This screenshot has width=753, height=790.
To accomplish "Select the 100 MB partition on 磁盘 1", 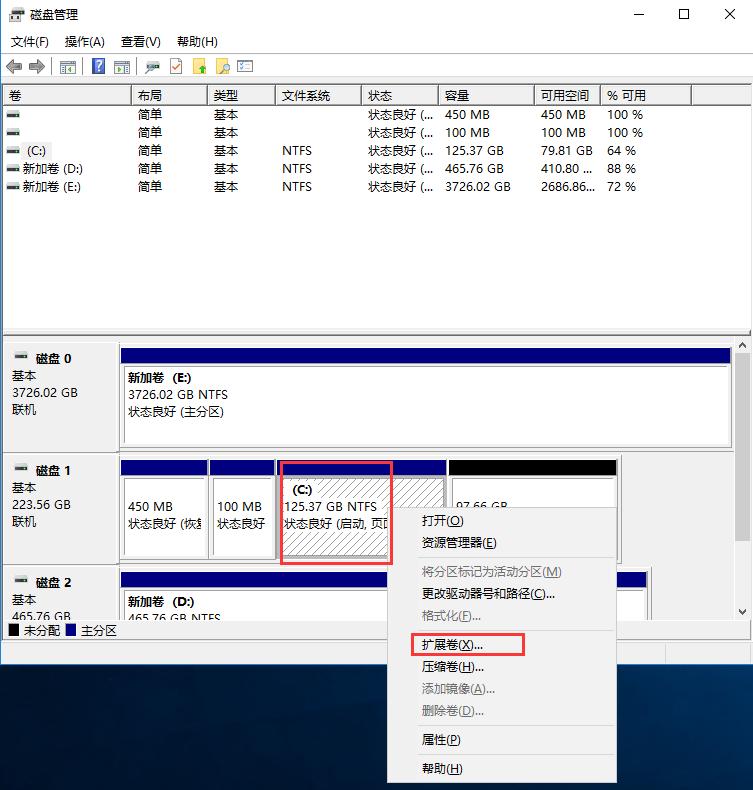I will tap(242, 509).
